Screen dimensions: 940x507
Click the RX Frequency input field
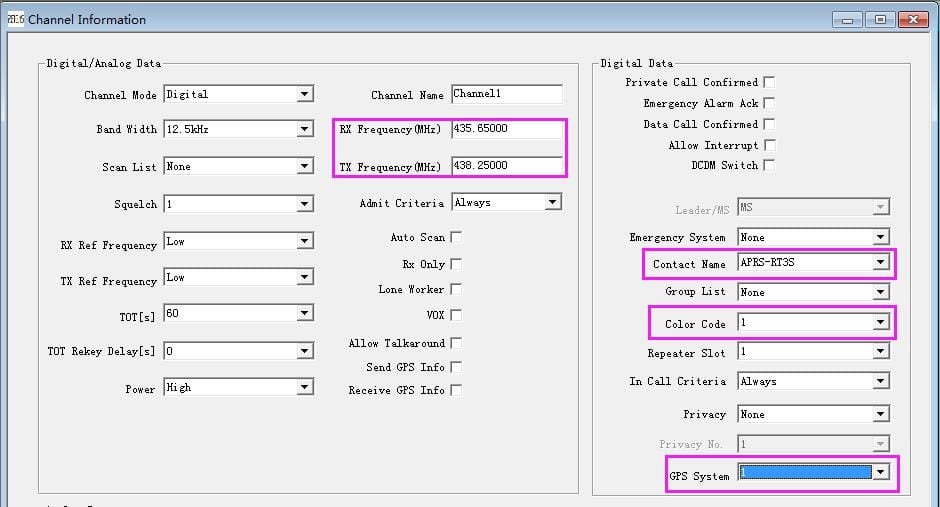506,130
